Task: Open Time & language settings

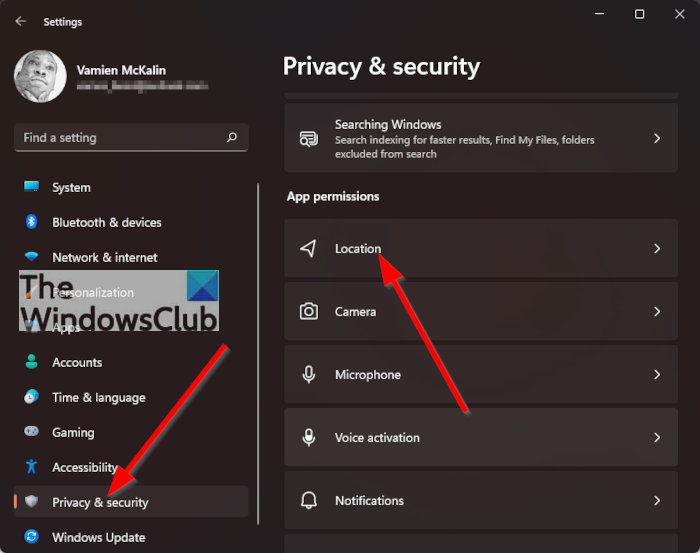Action: coord(98,397)
